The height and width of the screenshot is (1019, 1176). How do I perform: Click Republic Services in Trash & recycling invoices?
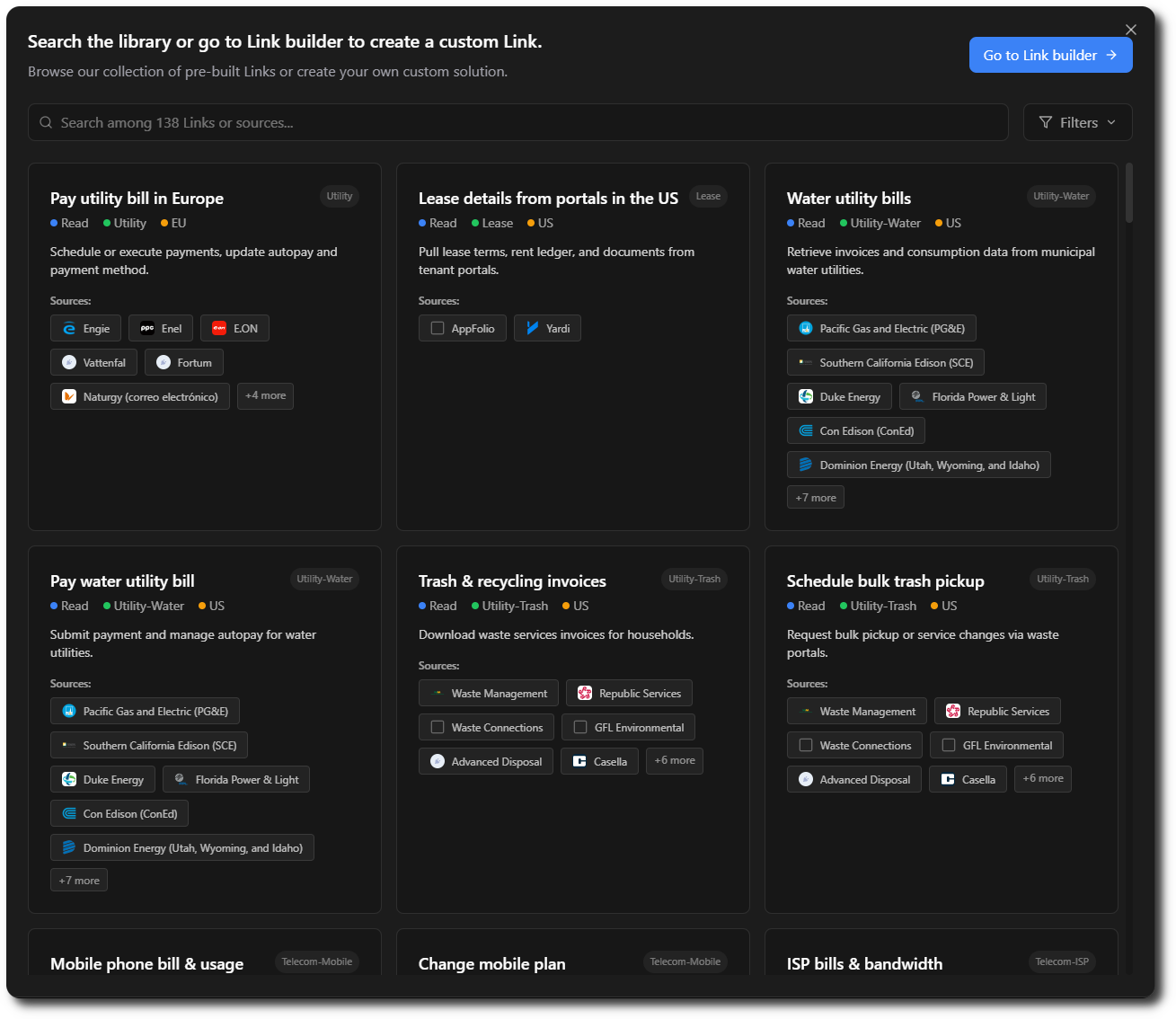(x=629, y=694)
